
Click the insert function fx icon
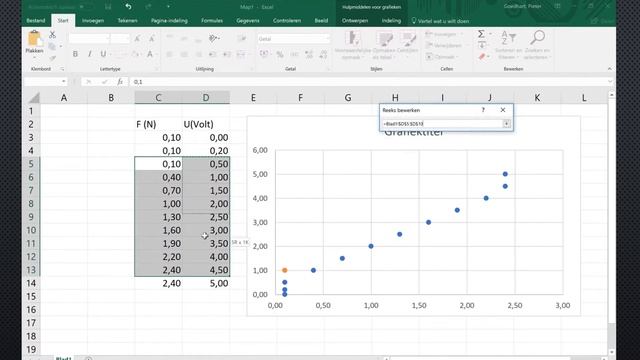coord(120,82)
